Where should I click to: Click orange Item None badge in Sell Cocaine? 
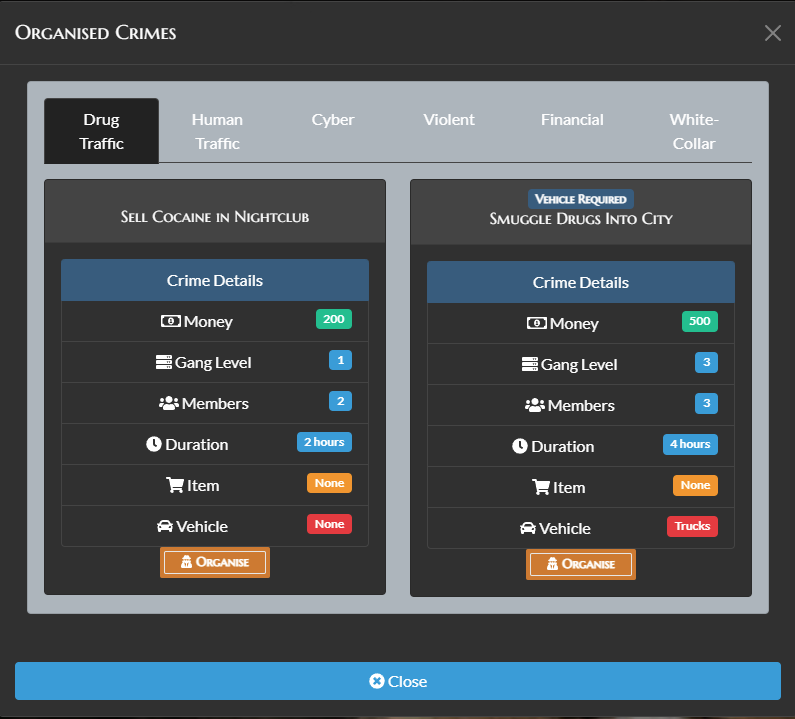(330, 483)
